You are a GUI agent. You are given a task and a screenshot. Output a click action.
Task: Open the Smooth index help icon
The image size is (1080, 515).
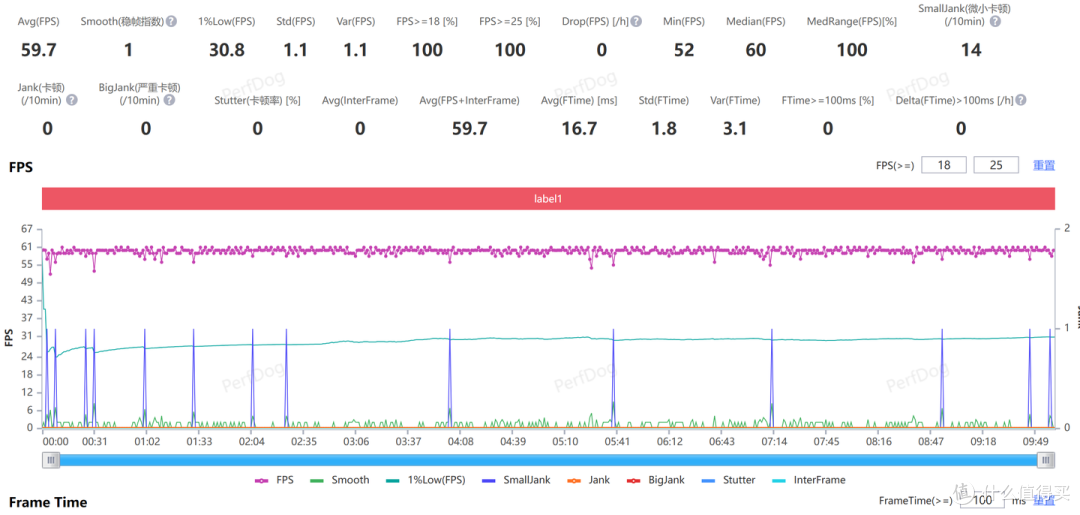[x=172, y=21]
